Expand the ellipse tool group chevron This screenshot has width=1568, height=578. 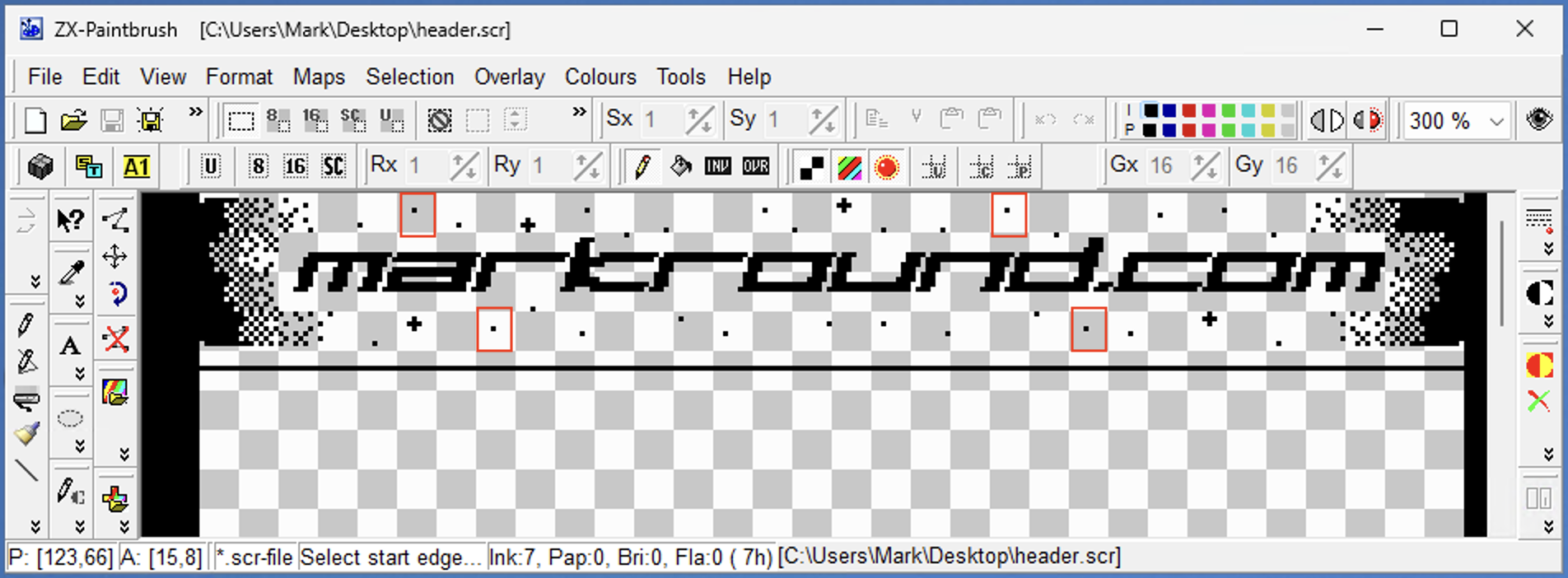[x=80, y=446]
